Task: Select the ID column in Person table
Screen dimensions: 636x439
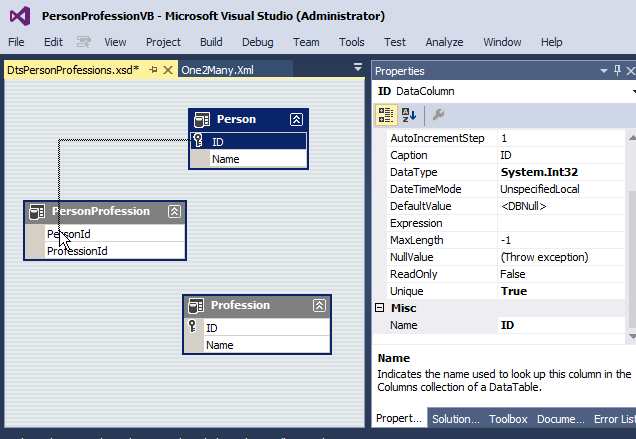Action: click(248, 142)
